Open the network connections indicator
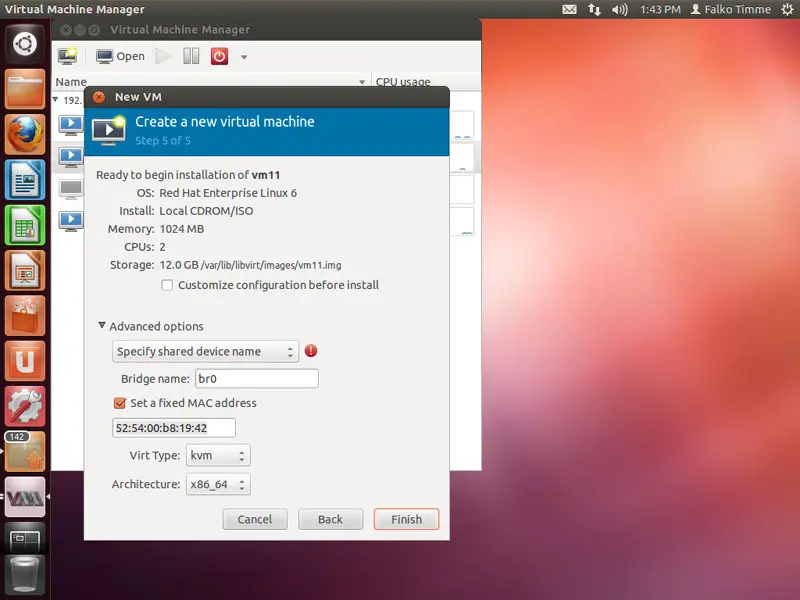The image size is (800, 600). click(x=594, y=9)
